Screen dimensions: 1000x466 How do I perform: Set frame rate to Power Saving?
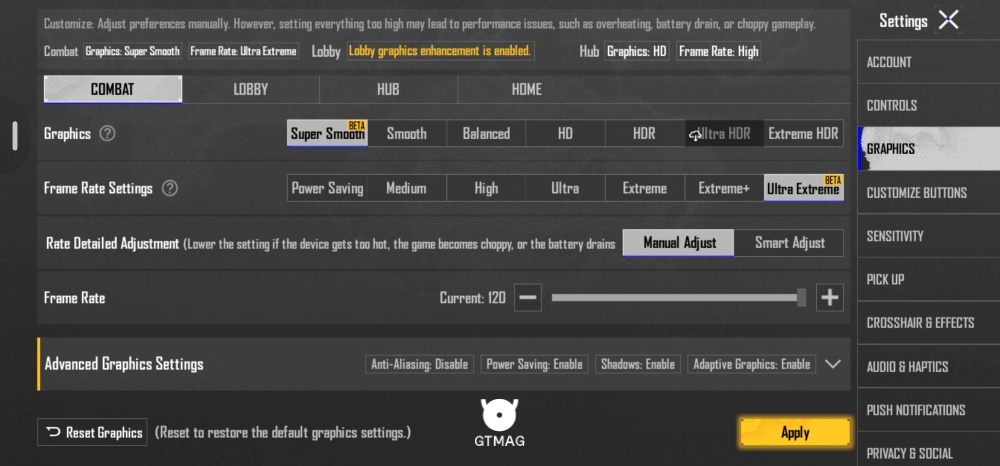click(327, 188)
